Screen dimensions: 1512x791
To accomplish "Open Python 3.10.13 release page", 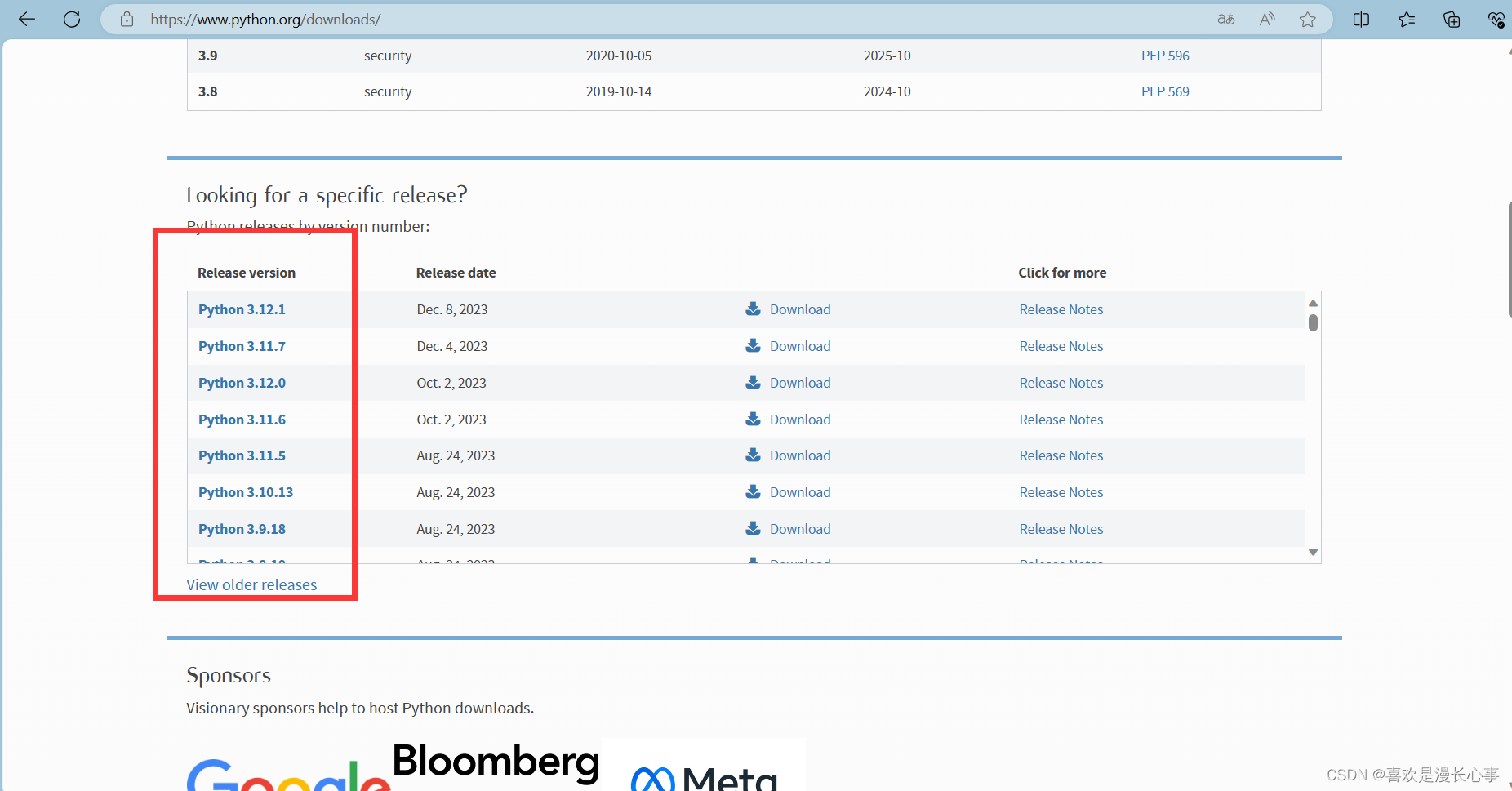I will point(246,492).
